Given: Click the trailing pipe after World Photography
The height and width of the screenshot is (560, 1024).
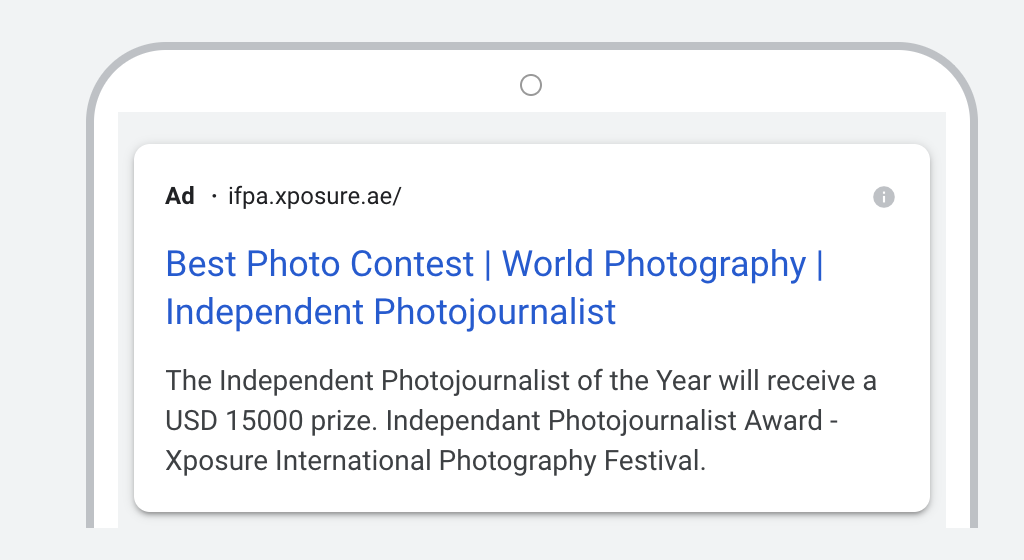Looking at the screenshot, I should tap(820, 264).
